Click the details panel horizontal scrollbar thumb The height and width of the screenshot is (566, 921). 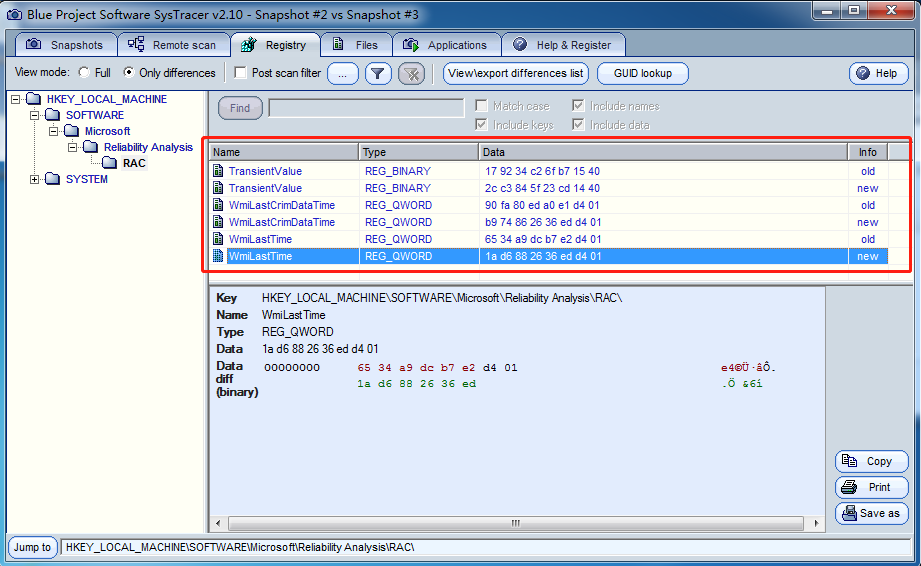516,523
